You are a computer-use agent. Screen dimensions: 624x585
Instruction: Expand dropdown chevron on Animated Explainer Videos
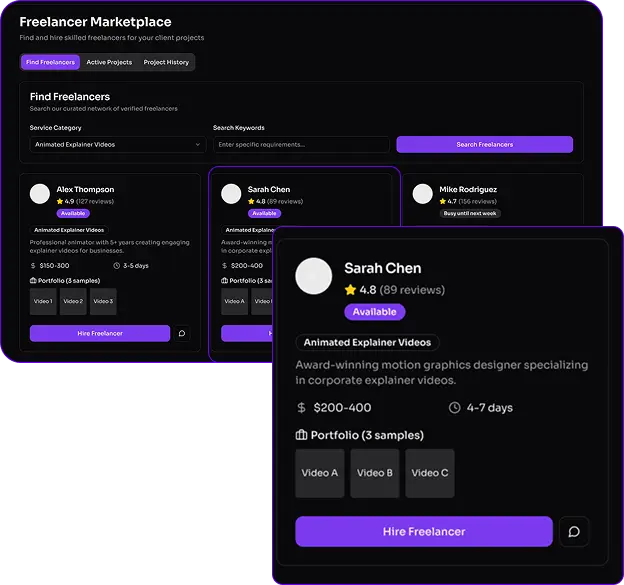click(198, 144)
